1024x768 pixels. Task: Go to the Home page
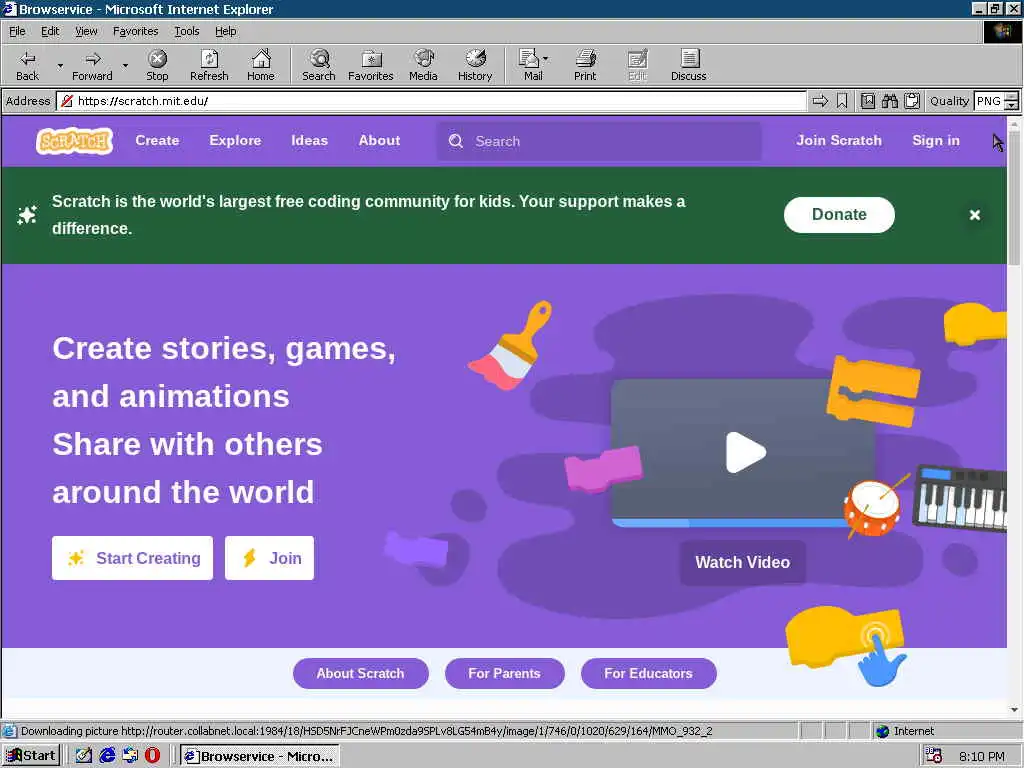pos(261,65)
